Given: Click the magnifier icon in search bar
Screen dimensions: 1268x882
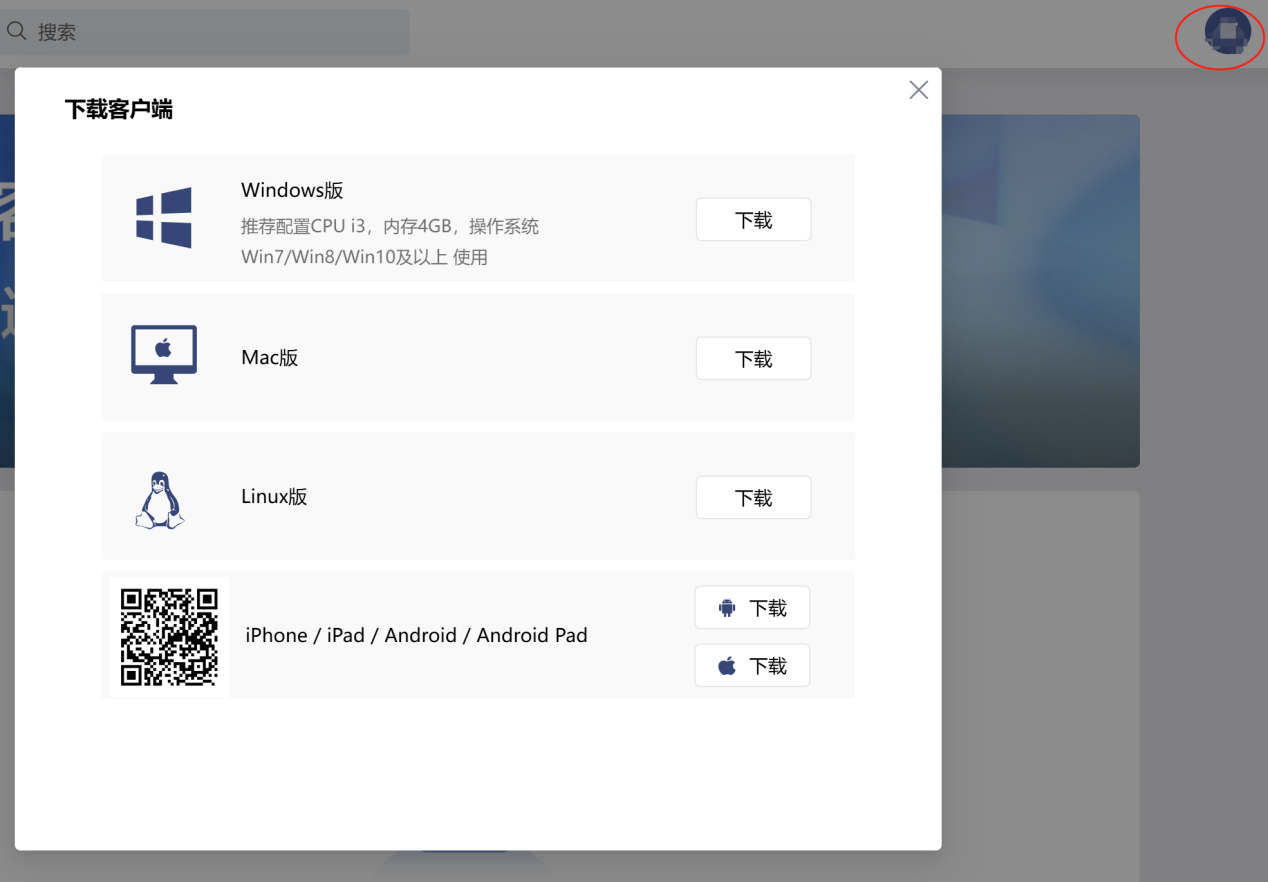Looking at the screenshot, I should (16, 32).
